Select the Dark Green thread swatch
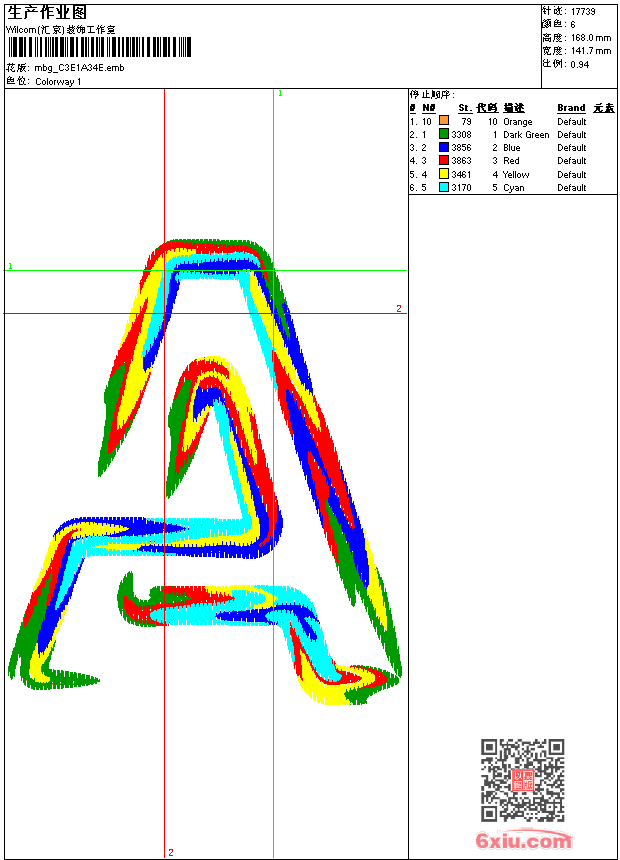The width and height of the screenshot is (620, 860). click(444, 134)
